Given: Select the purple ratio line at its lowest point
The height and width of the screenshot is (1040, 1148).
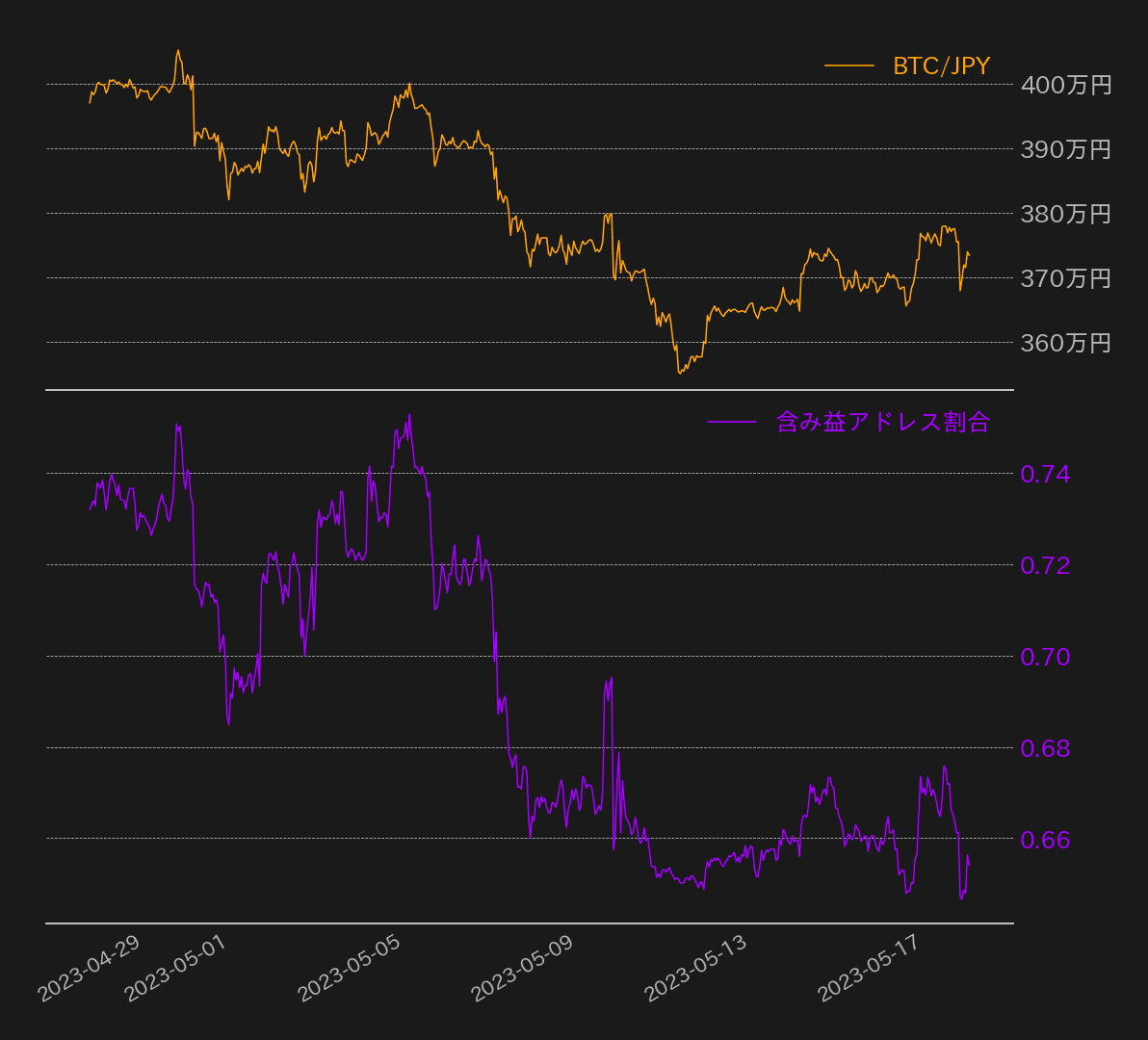Looking at the screenshot, I should (x=960, y=899).
